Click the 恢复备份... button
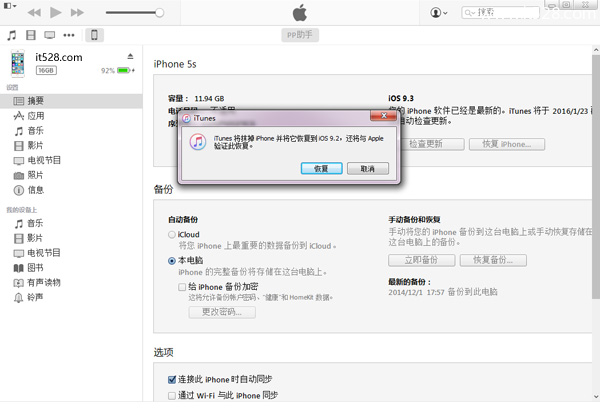Viewport: 600px width, 409px height. point(493,260)
